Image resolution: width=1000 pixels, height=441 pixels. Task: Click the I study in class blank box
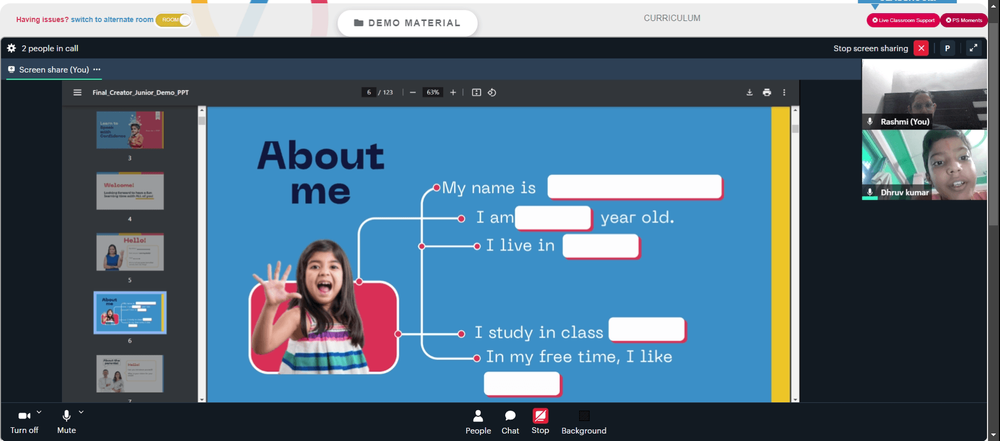647,329
